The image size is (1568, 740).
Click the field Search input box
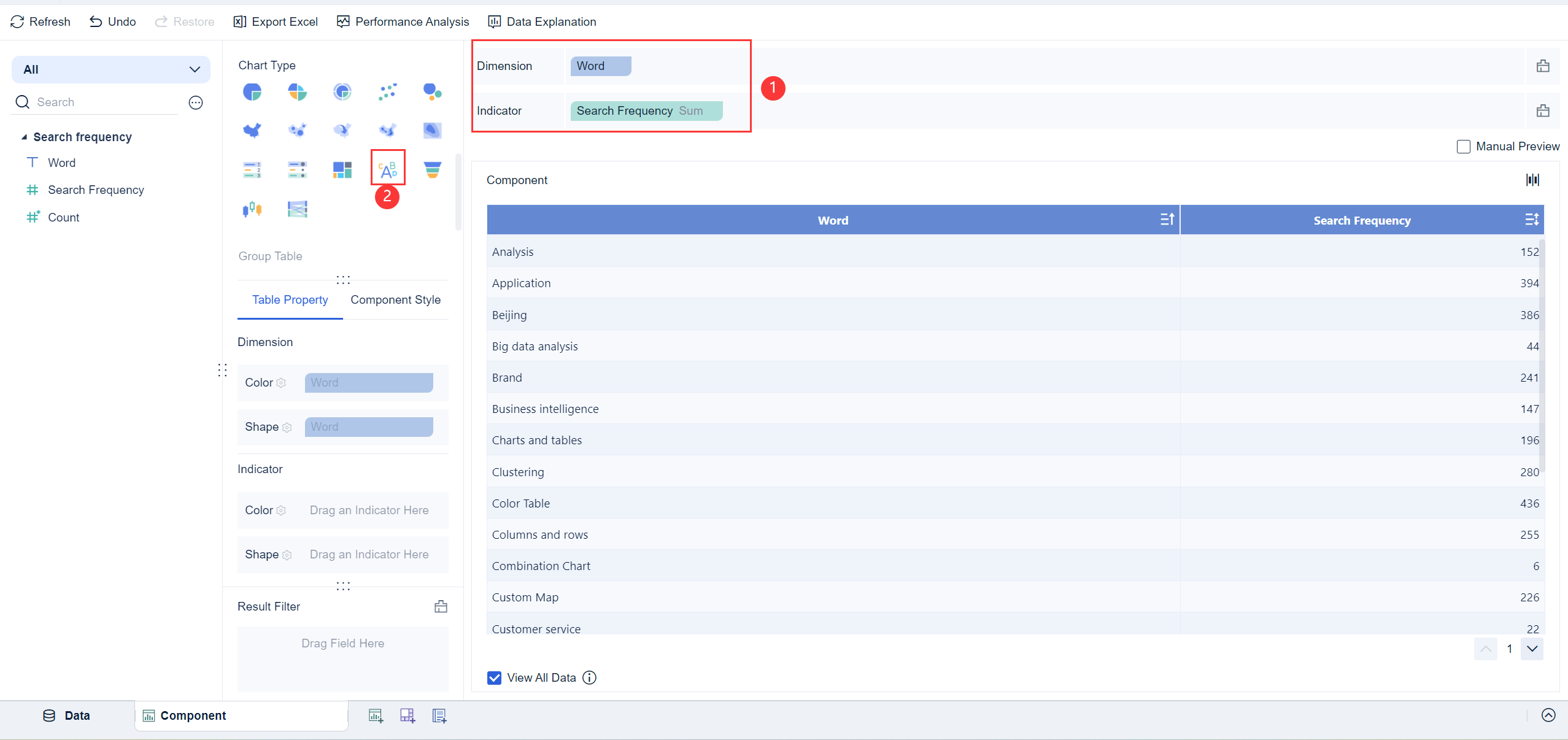(x=104, y=102)
